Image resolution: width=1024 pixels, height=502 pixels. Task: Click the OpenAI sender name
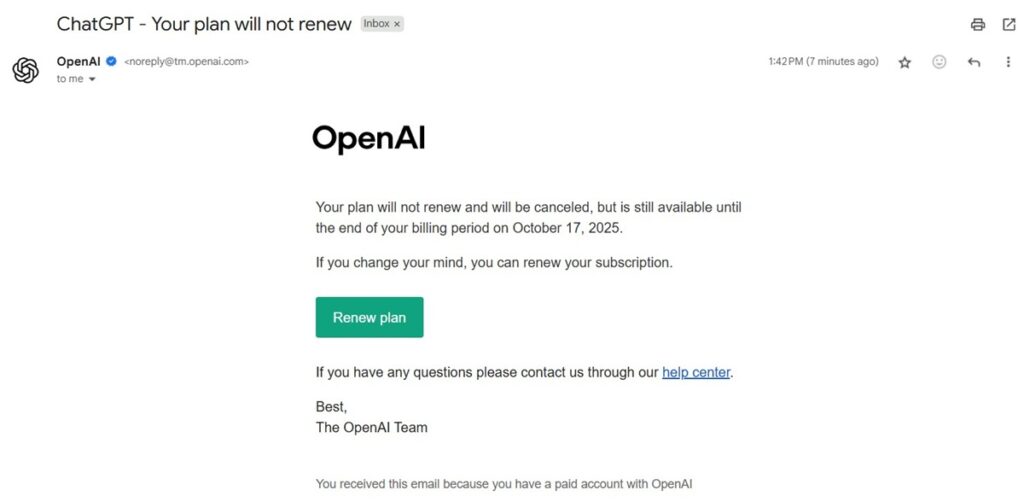pyautogui.click(x=79, y=61)
